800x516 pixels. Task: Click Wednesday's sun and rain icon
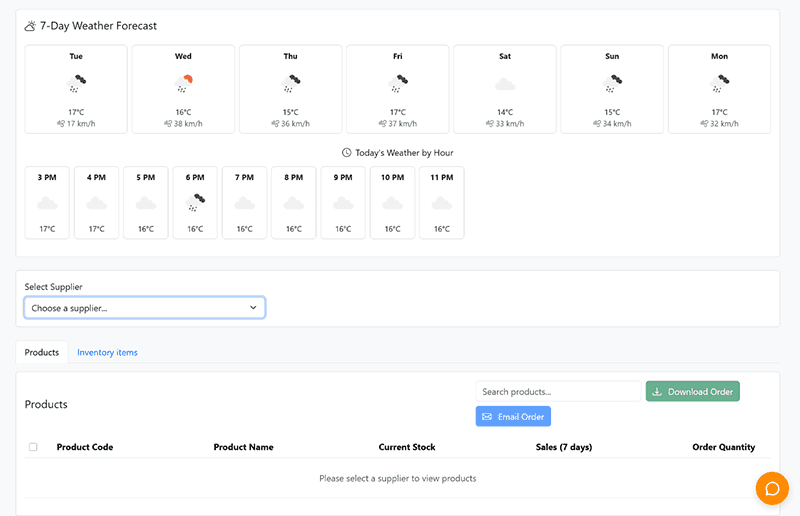[183, 83]
